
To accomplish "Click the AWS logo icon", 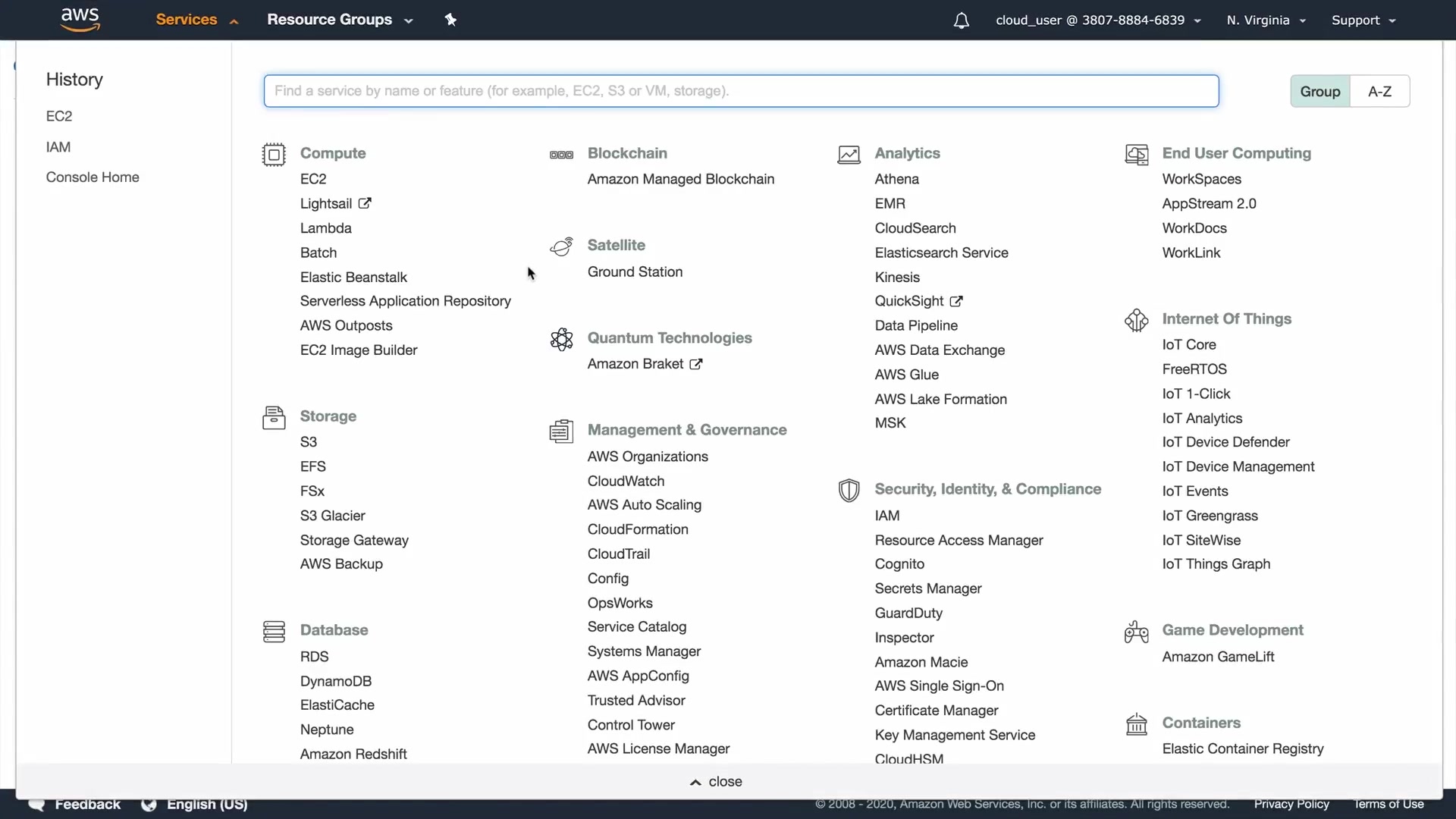I will click(80, 20).
